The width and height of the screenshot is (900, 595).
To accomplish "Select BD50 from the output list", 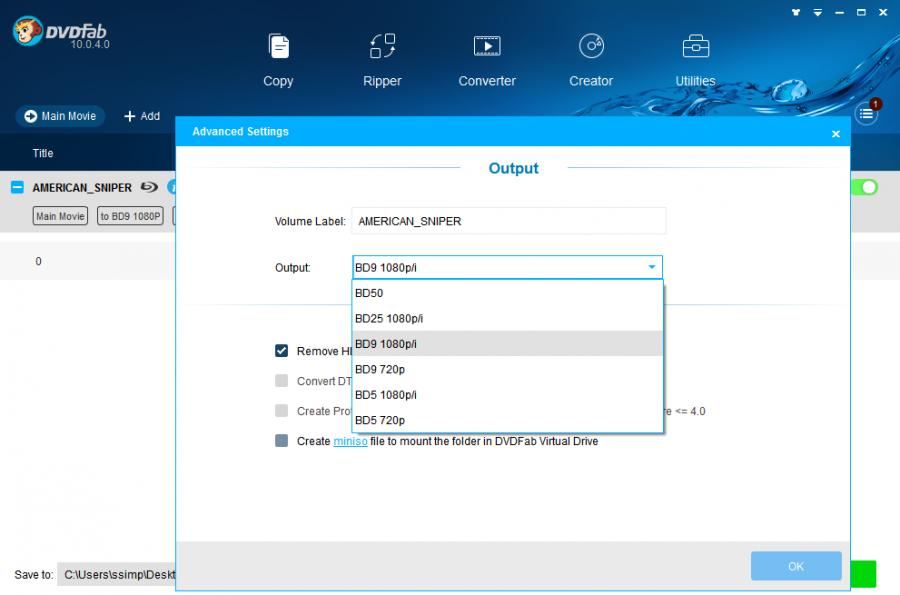I will (x=507, y=293).
